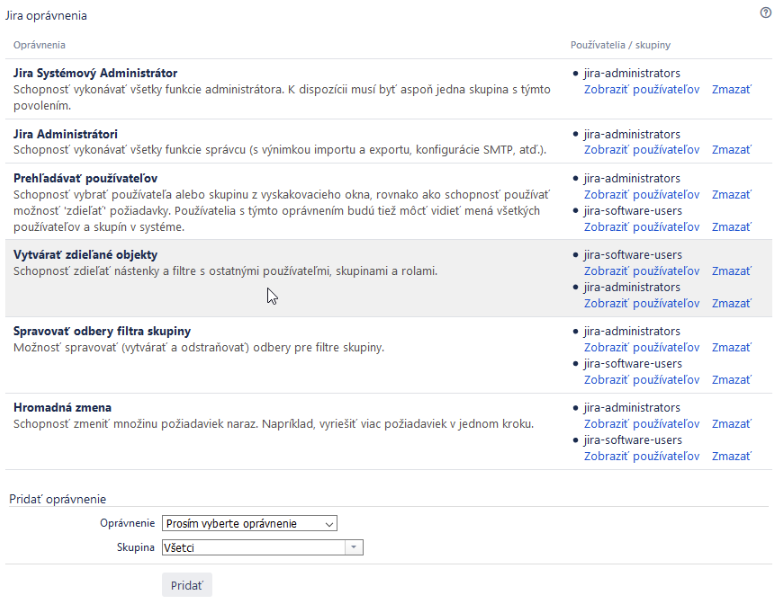
Task: Click the Pridať button
Action: click(x=187, y=585)
